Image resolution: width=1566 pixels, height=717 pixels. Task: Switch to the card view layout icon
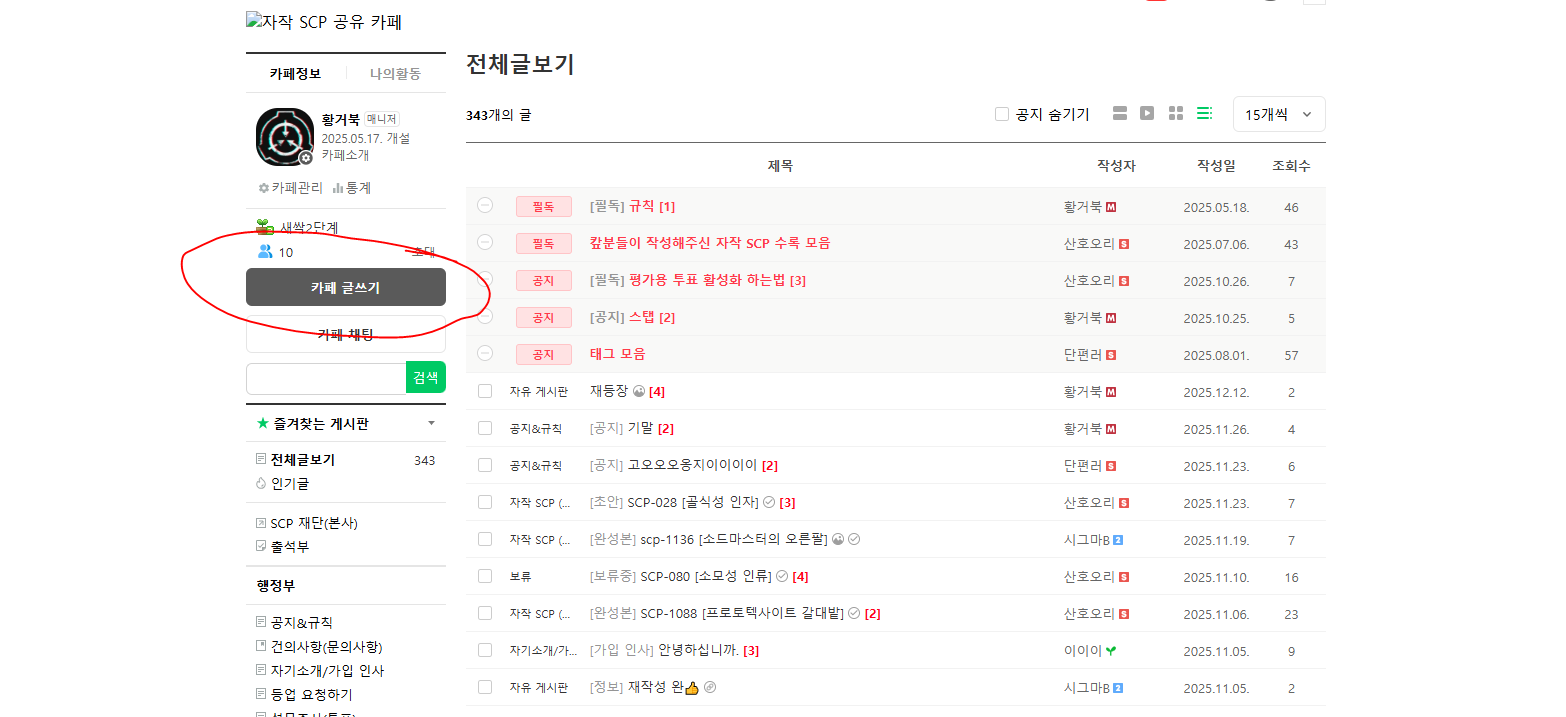click(x=1120, y=114)
